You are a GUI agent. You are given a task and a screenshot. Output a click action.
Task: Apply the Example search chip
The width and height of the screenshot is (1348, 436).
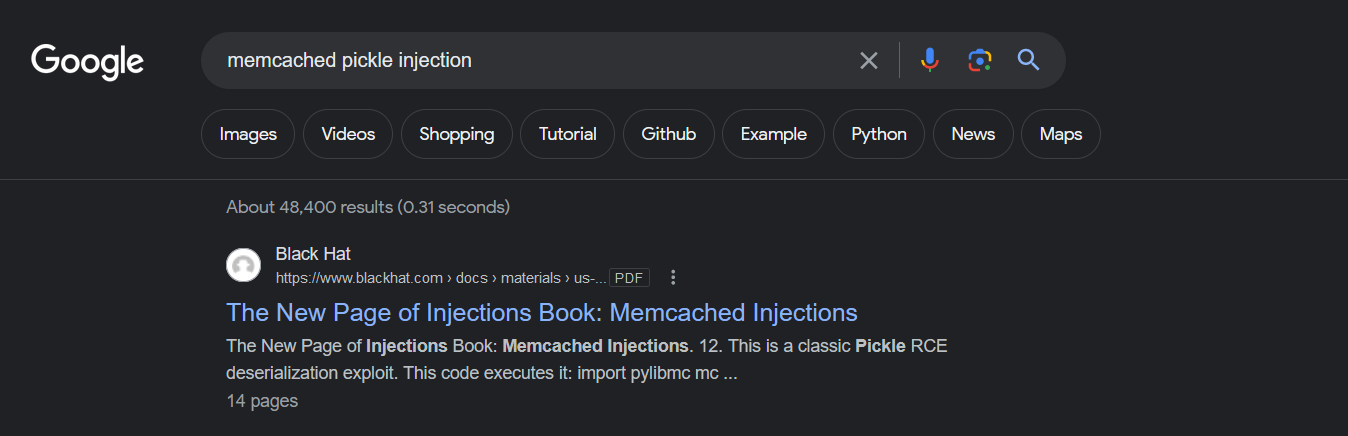(774, 134)
